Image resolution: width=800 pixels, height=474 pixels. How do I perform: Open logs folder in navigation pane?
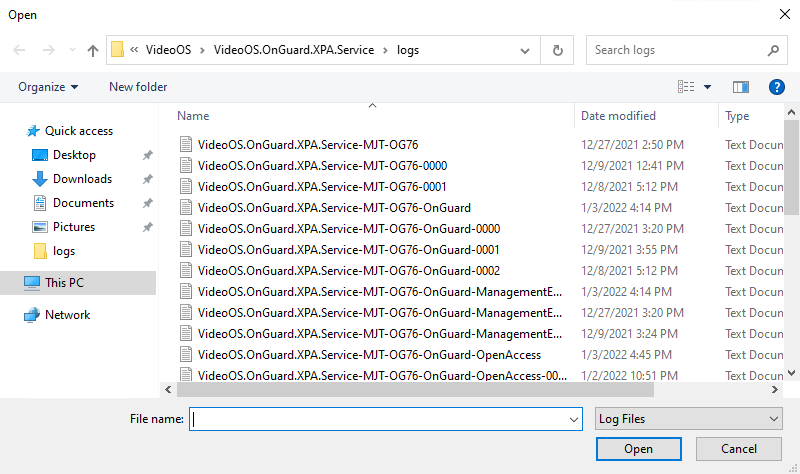coord(64,251)
